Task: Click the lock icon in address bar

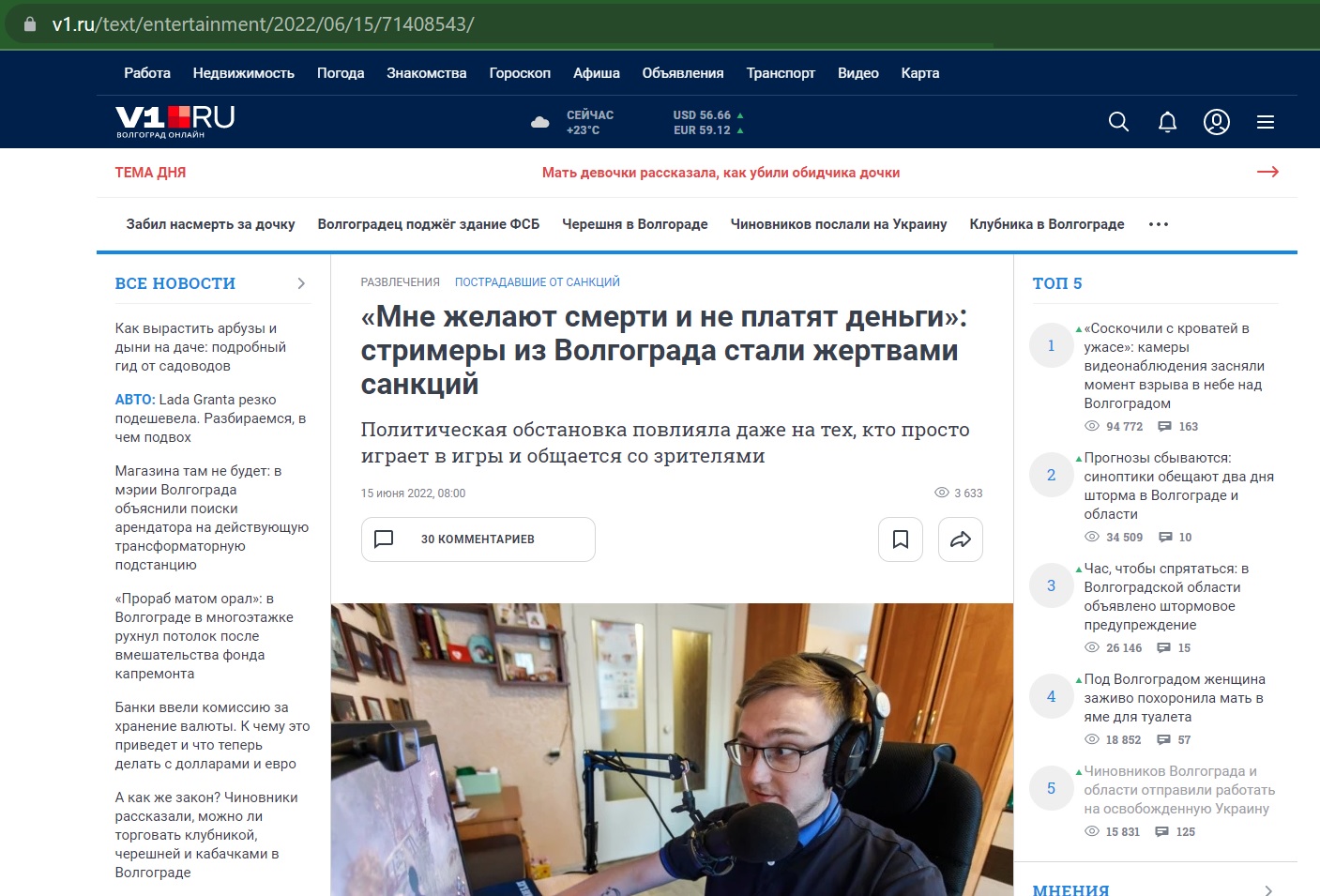Action: coord(30,24)
